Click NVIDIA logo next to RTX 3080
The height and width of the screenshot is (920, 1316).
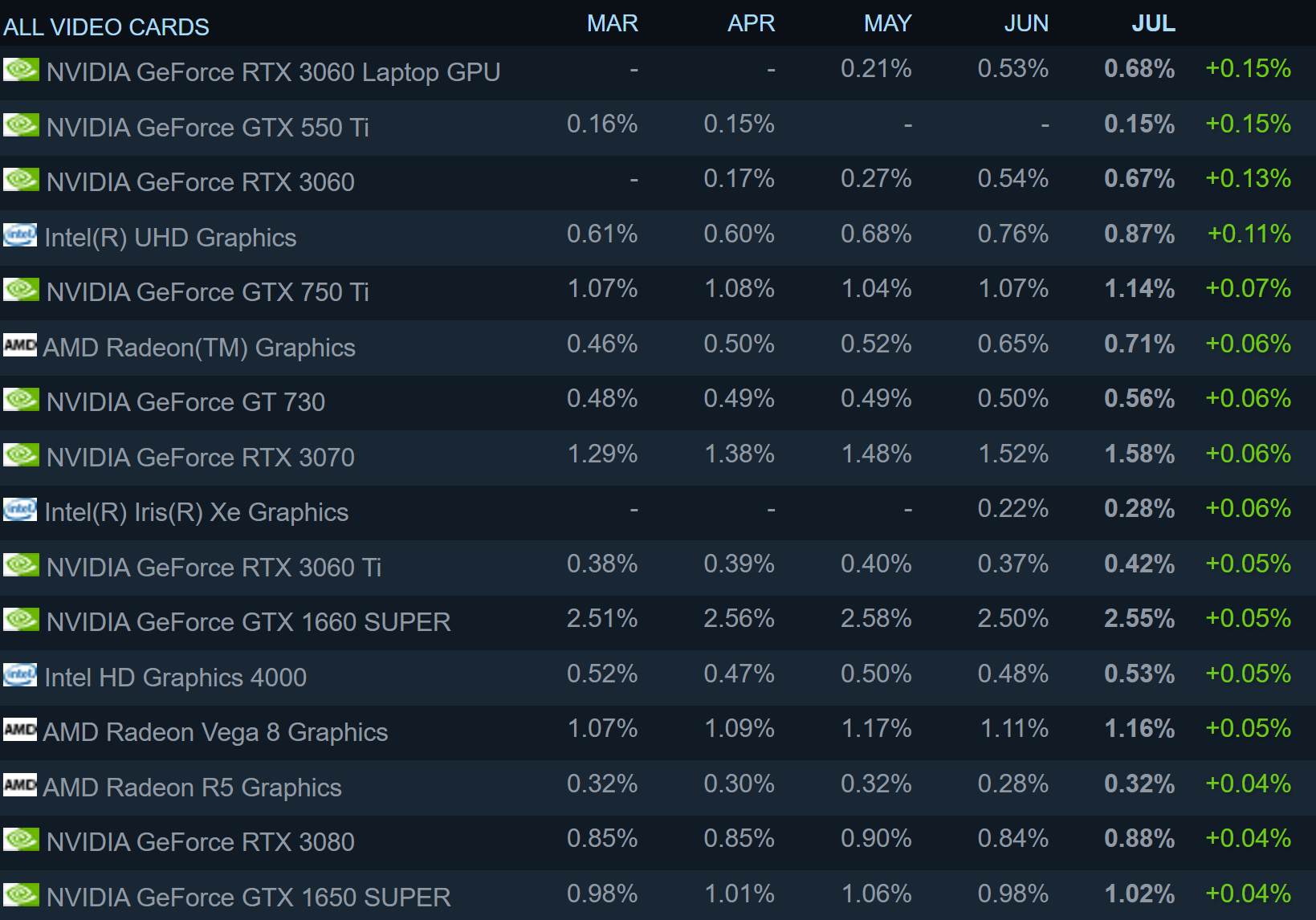click(21, 840)
